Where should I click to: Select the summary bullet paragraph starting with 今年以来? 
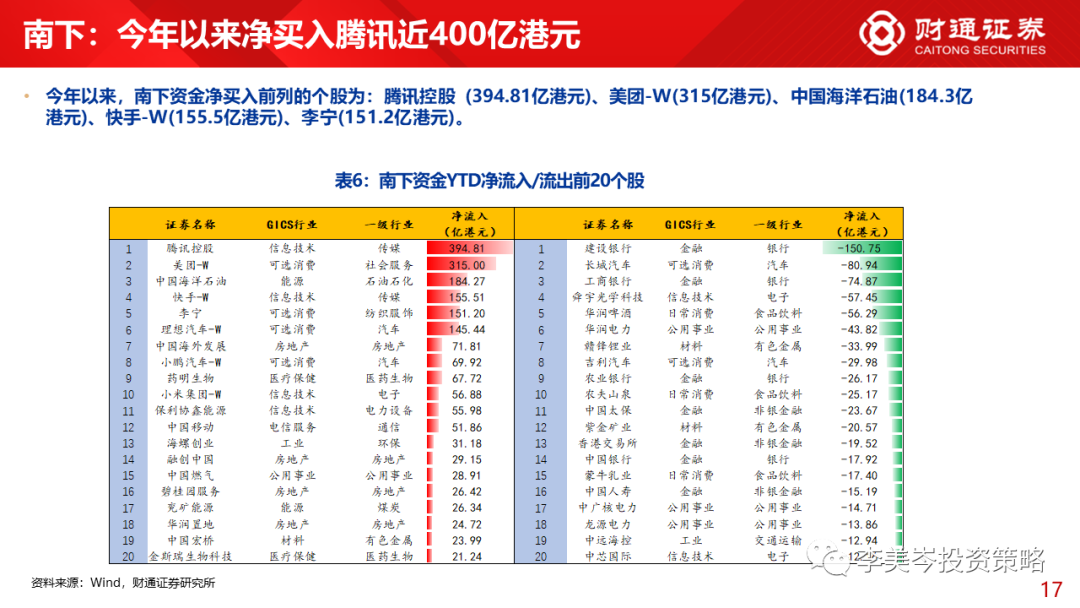pos(509,107)
